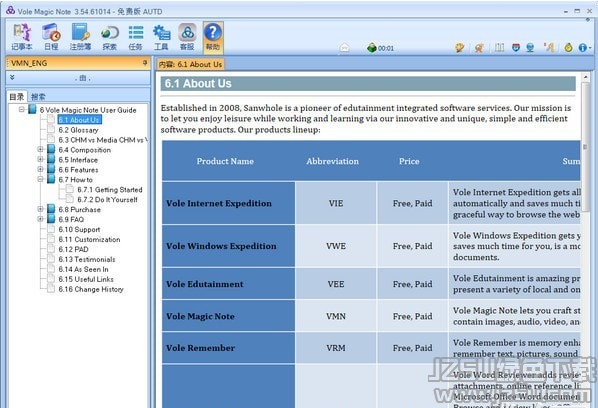Open the 日程 calendar schedule icon
Screen dimensions: 598x408
[51, 37]
